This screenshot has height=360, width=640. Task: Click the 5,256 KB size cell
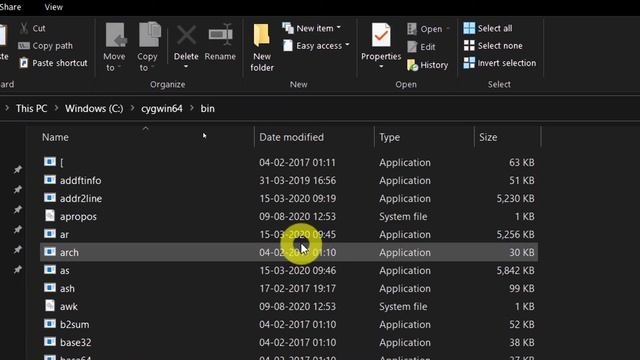click(515, 234)
